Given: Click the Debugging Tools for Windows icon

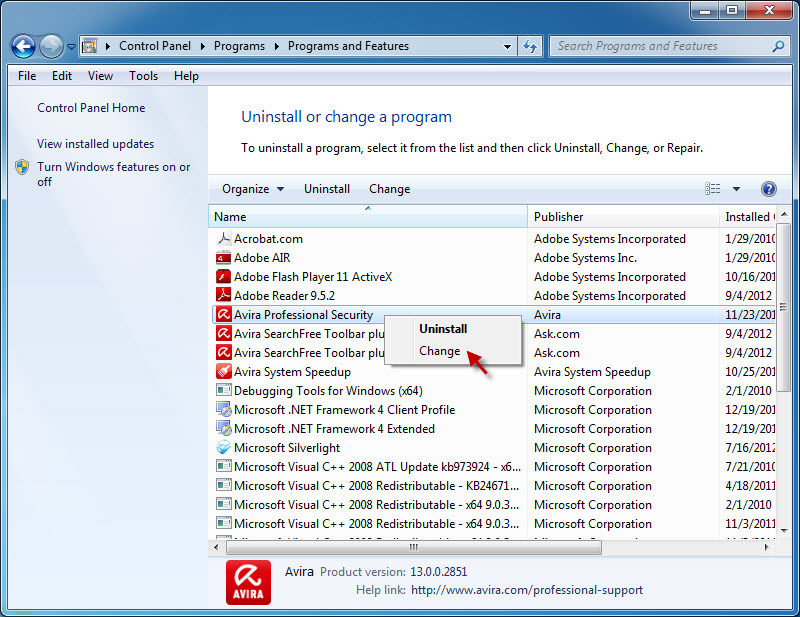Looking at the screenshot, I should (223, 390).
